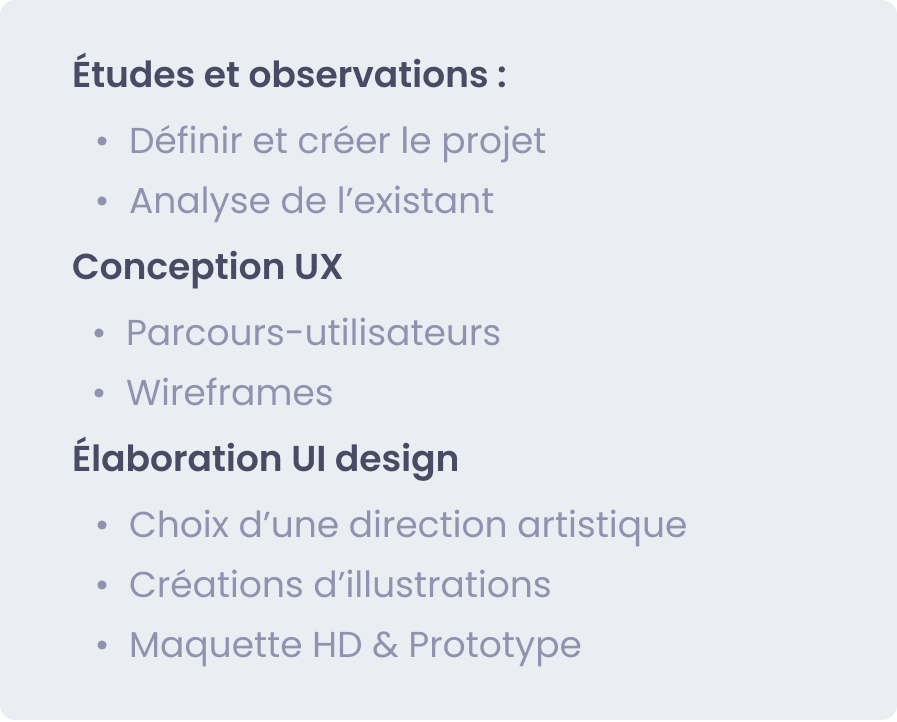The image size is (897, 722).
Task: Click 'Maquette HD & Prototype' list item
Action: [x=355, y=645]
